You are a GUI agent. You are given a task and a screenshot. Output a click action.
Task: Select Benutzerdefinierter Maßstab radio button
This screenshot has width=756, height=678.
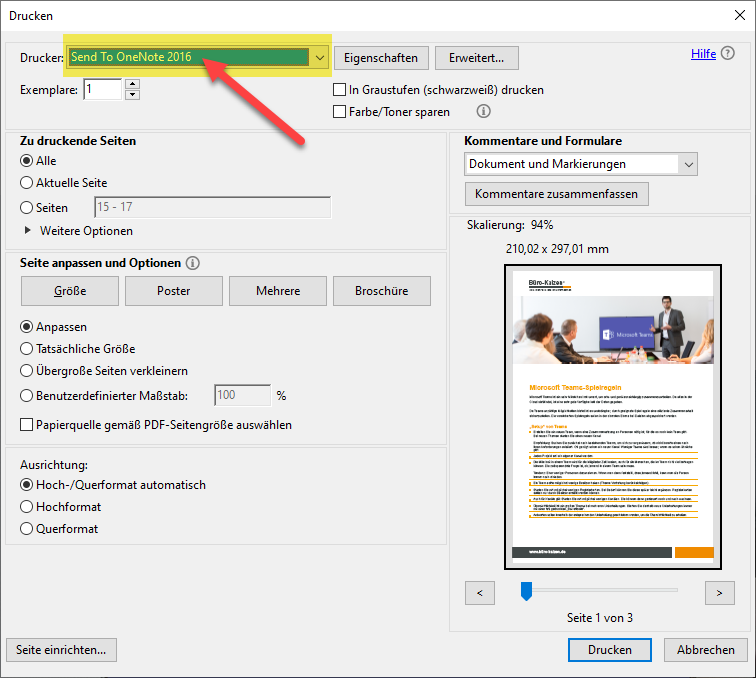coord(27,396)
